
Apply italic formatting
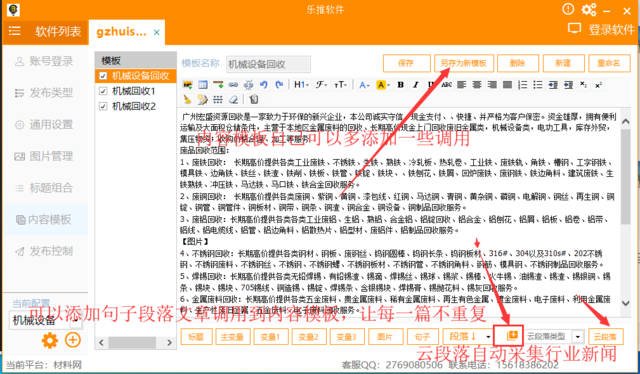tap(416, 85)
